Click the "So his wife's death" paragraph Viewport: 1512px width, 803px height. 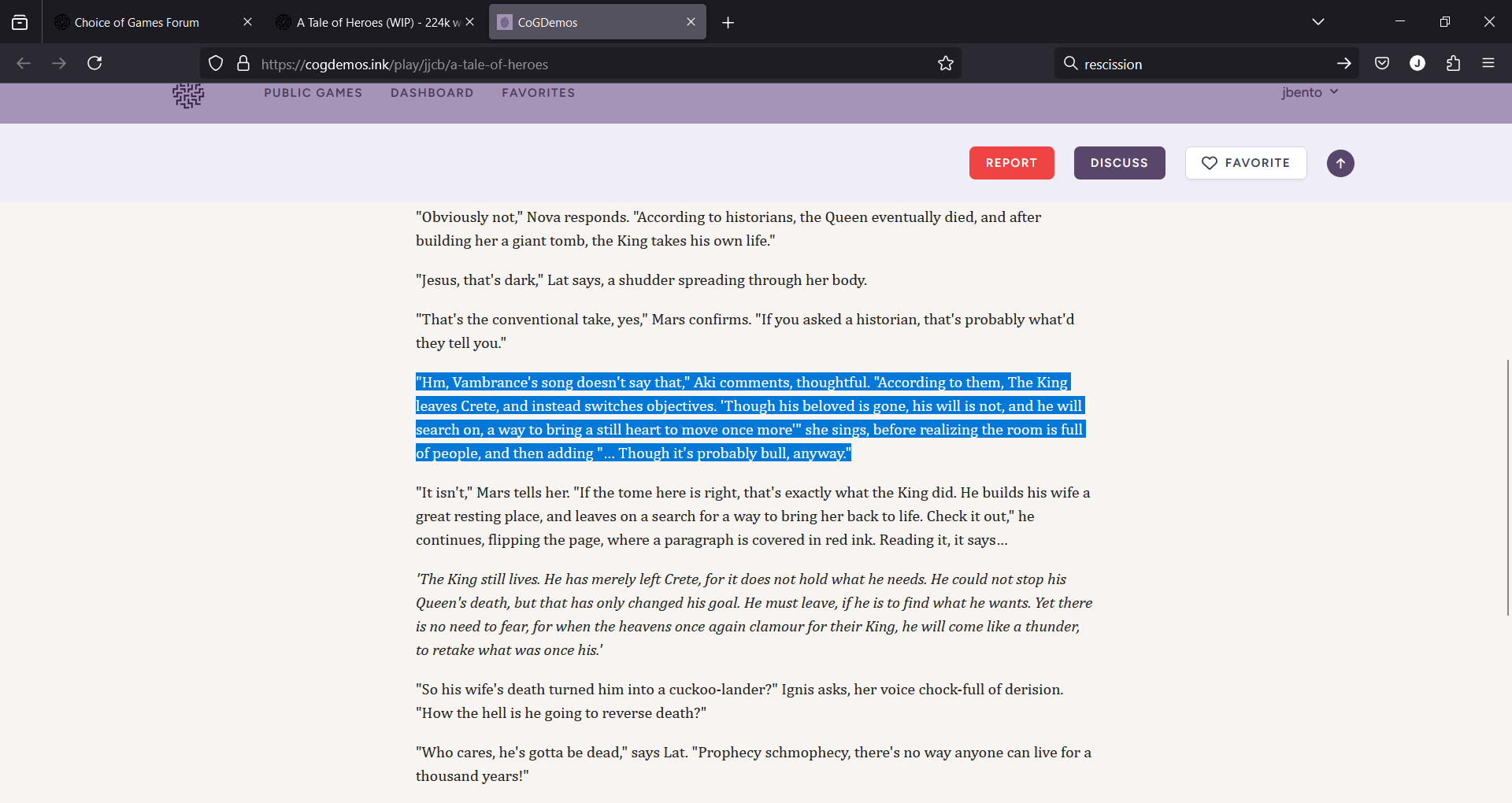click(x=739, y=701)
